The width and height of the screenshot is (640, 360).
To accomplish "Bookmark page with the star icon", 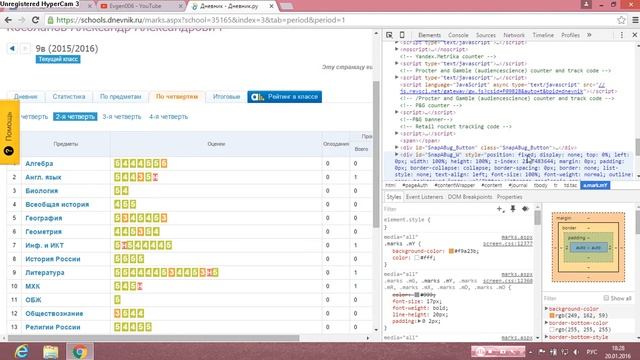I will (621, 20).
